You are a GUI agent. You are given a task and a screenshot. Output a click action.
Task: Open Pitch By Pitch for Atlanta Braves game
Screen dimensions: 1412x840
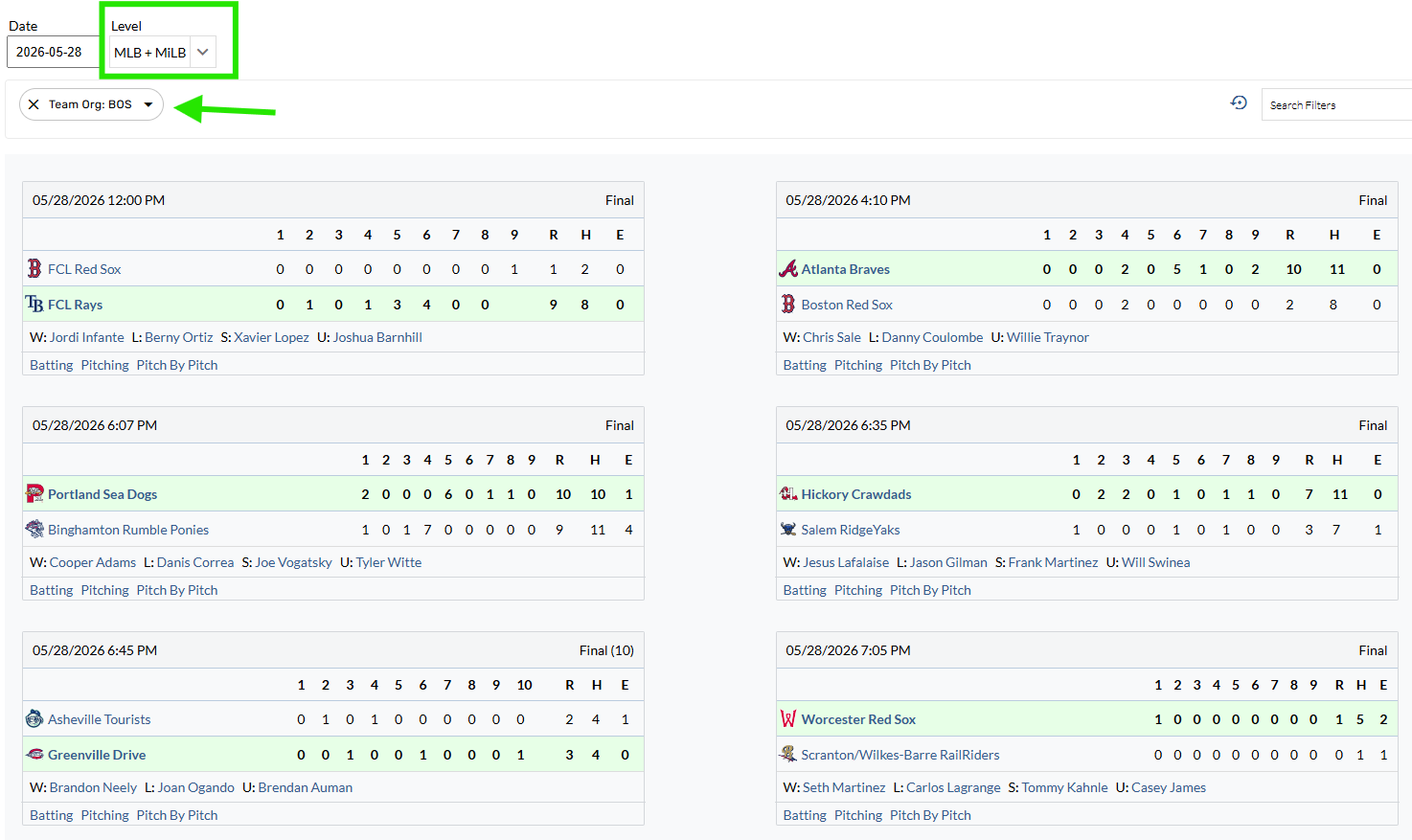[x=930, y=365]
